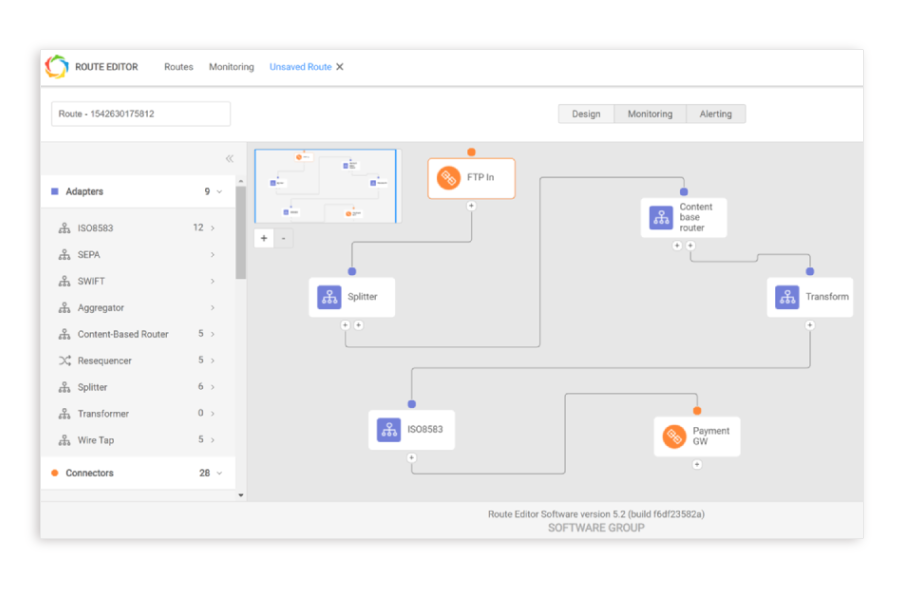
Task: Click the orange input dot above Payment GW
Action: click(x=697, y=411)
